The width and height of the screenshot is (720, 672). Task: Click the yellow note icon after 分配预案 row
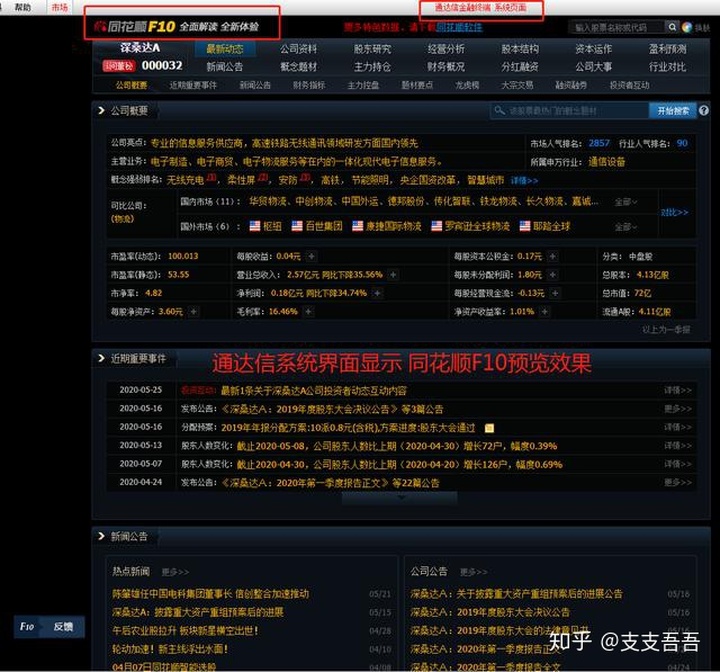(x=489, y=428)
